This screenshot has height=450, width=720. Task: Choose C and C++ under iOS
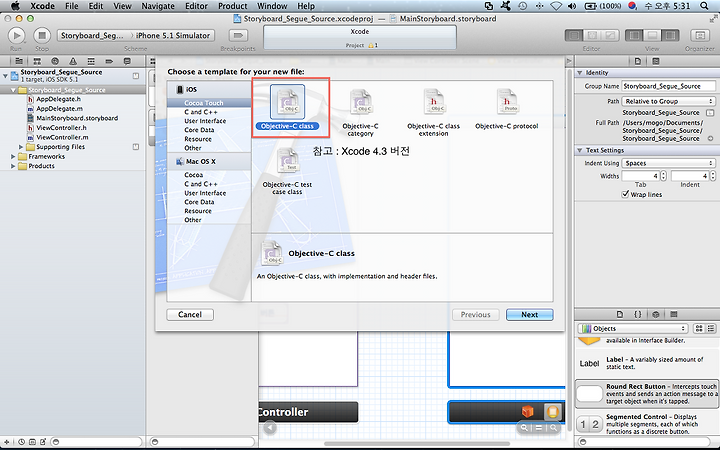(x=209, y=112)
